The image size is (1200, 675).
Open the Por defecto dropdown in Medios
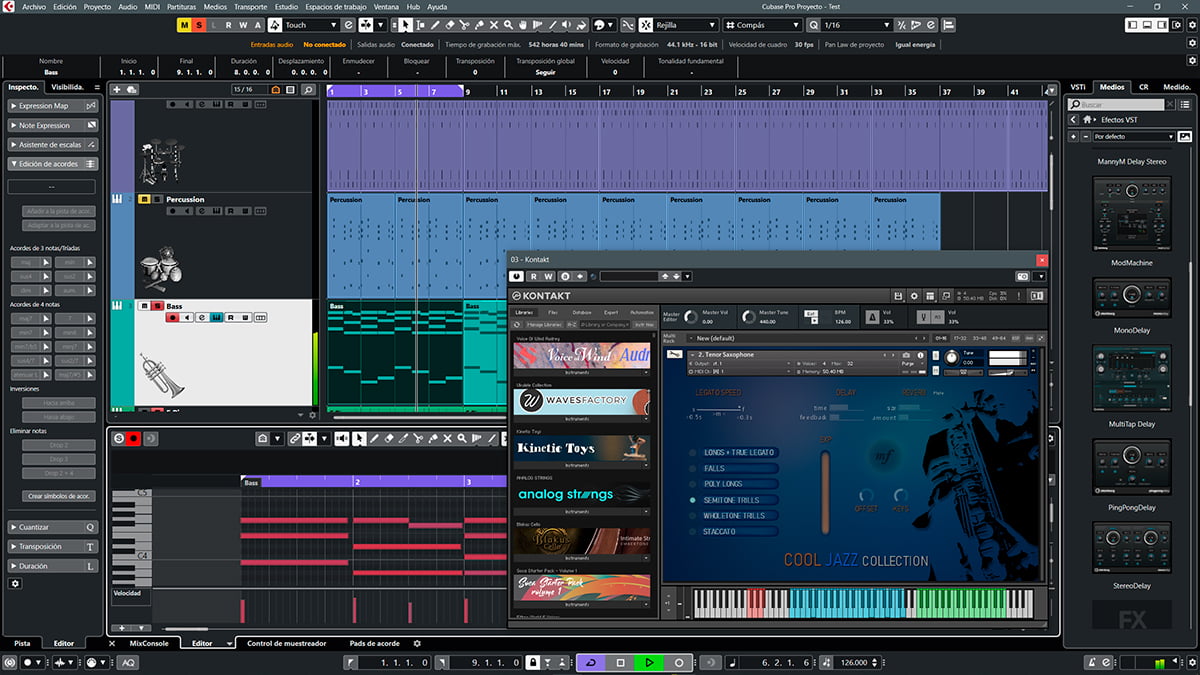coord(1133,136)
